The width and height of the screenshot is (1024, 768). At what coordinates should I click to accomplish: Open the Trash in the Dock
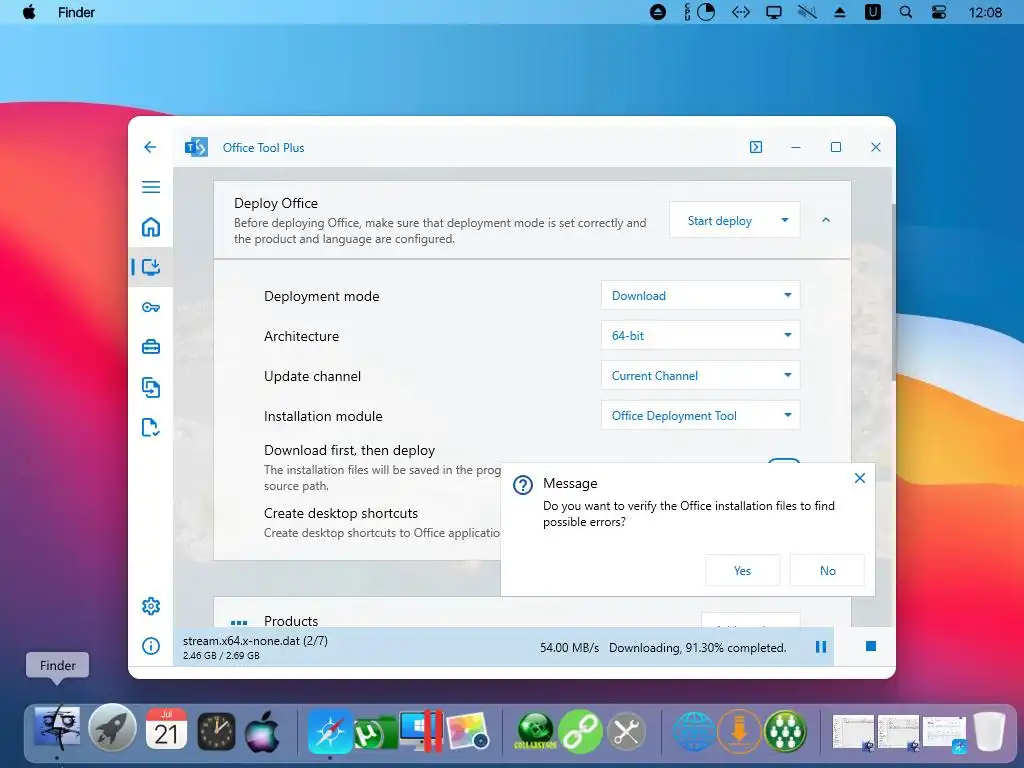coord(989,730)
